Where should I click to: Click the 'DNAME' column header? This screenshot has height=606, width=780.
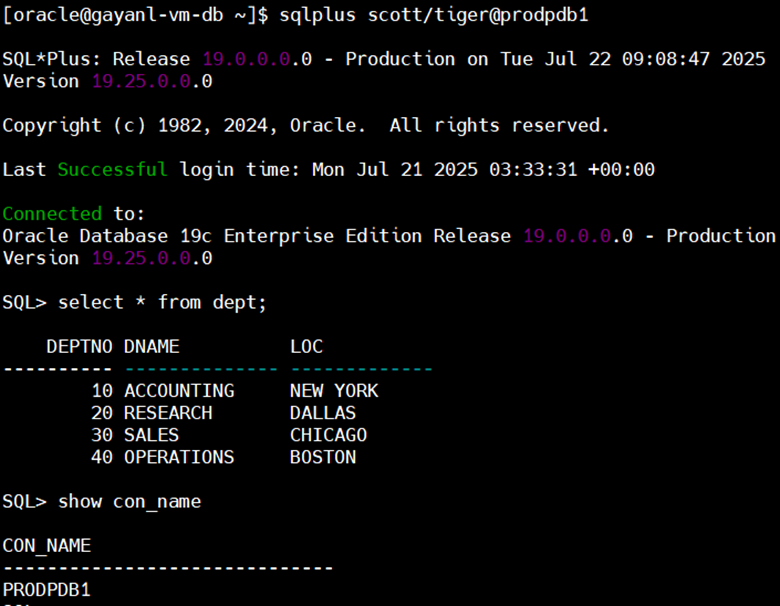[152, 347]
